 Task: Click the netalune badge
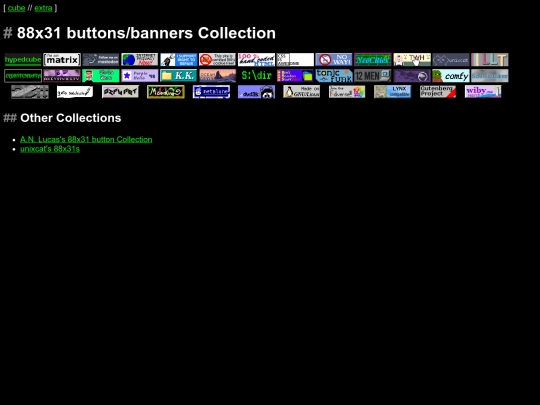coord(211,92)
